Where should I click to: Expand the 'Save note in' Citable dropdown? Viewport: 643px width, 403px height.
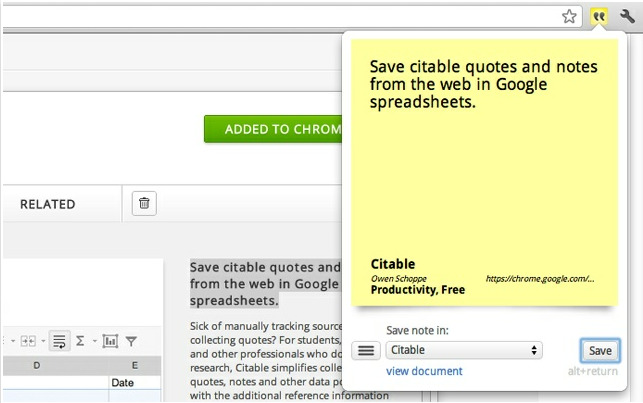click(x=464, y=350)
